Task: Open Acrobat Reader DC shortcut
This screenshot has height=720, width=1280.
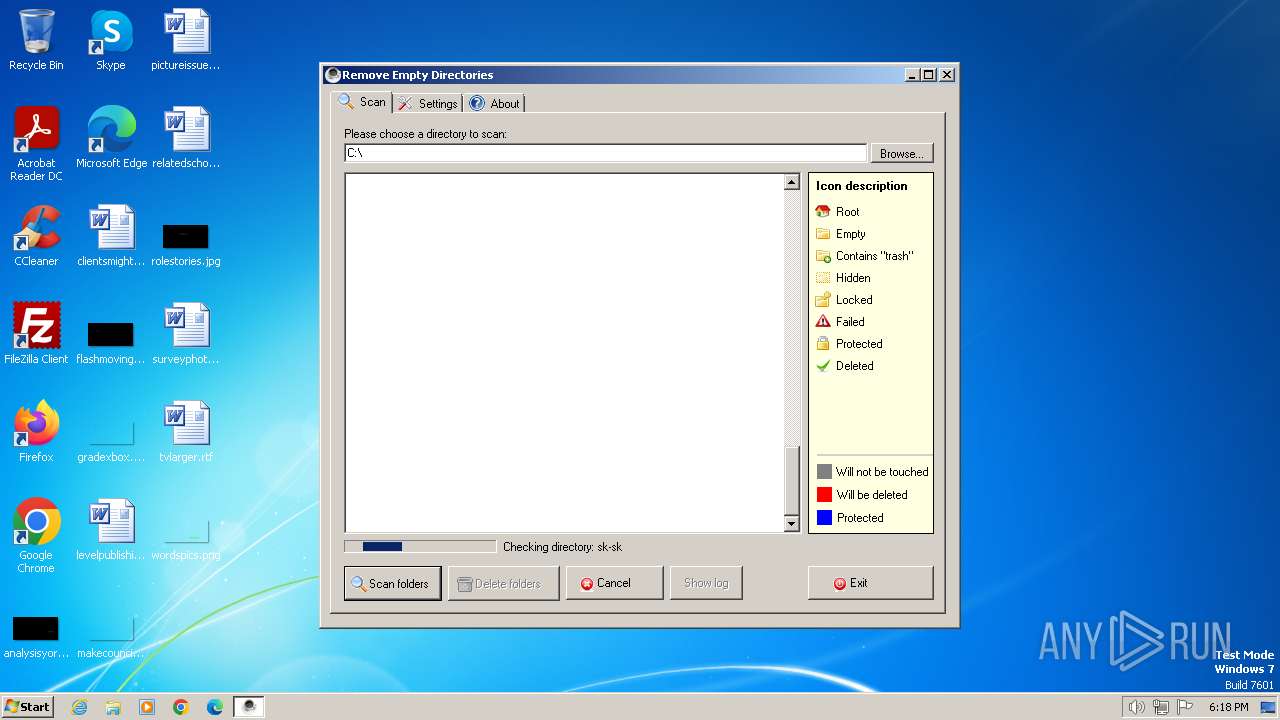Action: coord(36,143)
